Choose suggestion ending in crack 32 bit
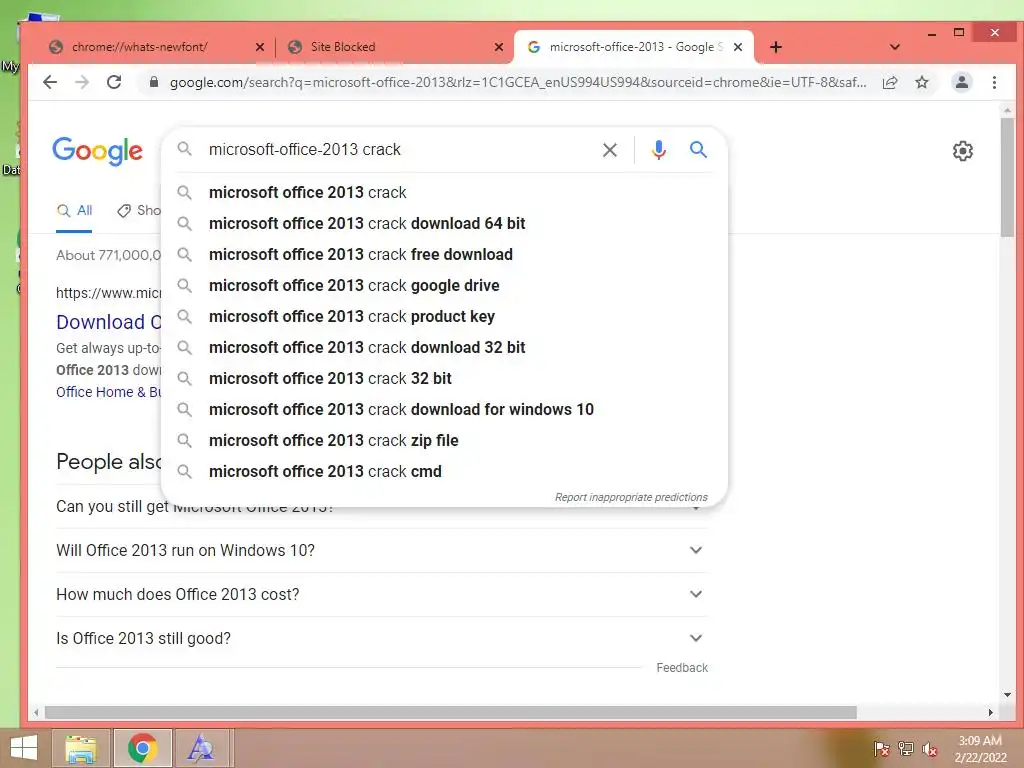This screenshot has width=1024, height=768. (444, 379)
